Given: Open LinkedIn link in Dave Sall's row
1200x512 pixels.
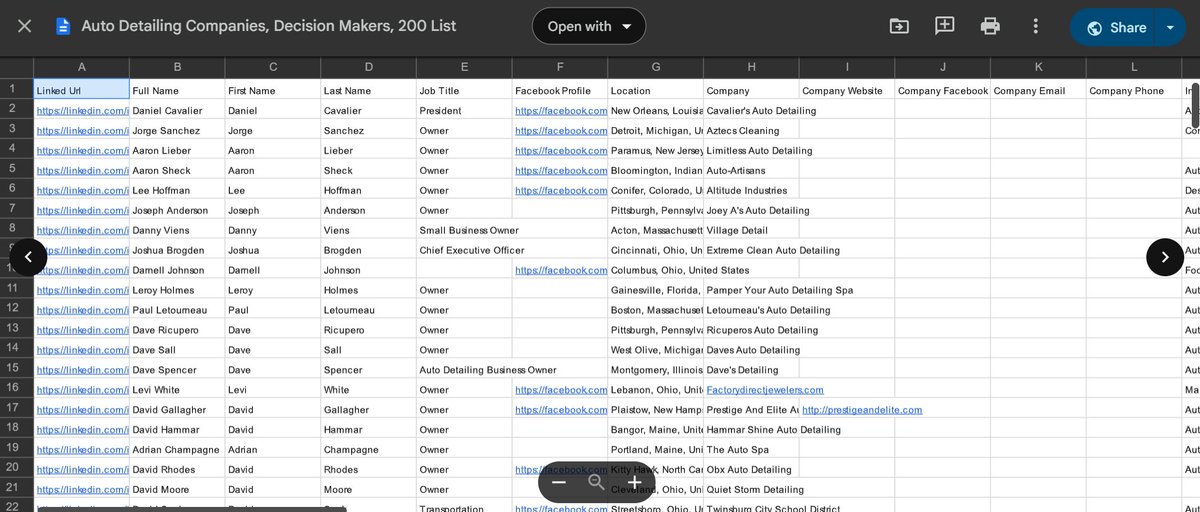Looking at the screenshot, I should tap(83, 350).
